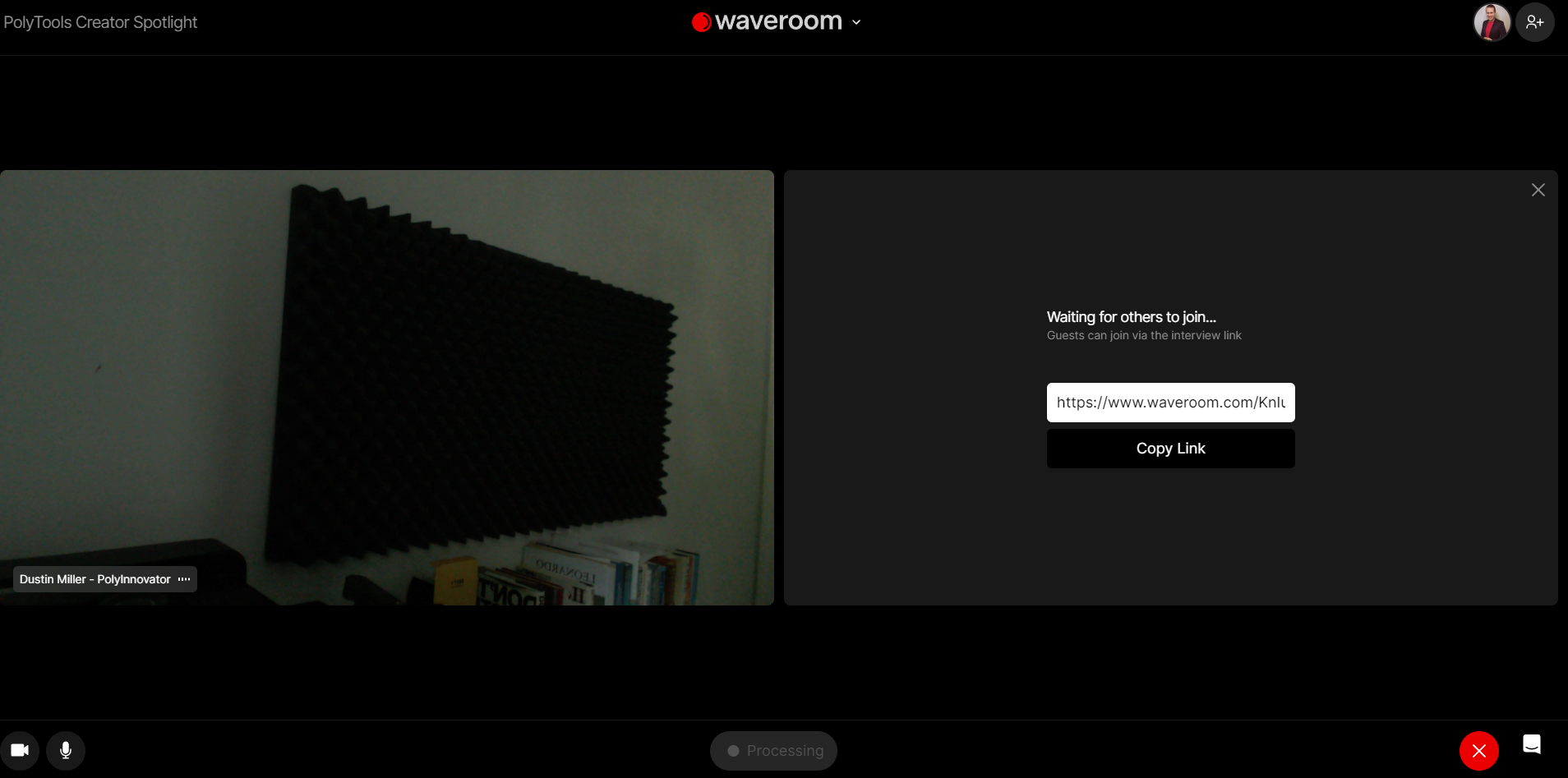Click the waveroom brand name text
The height and width of the screenshot is (778, 1568).
coord(778,21)
